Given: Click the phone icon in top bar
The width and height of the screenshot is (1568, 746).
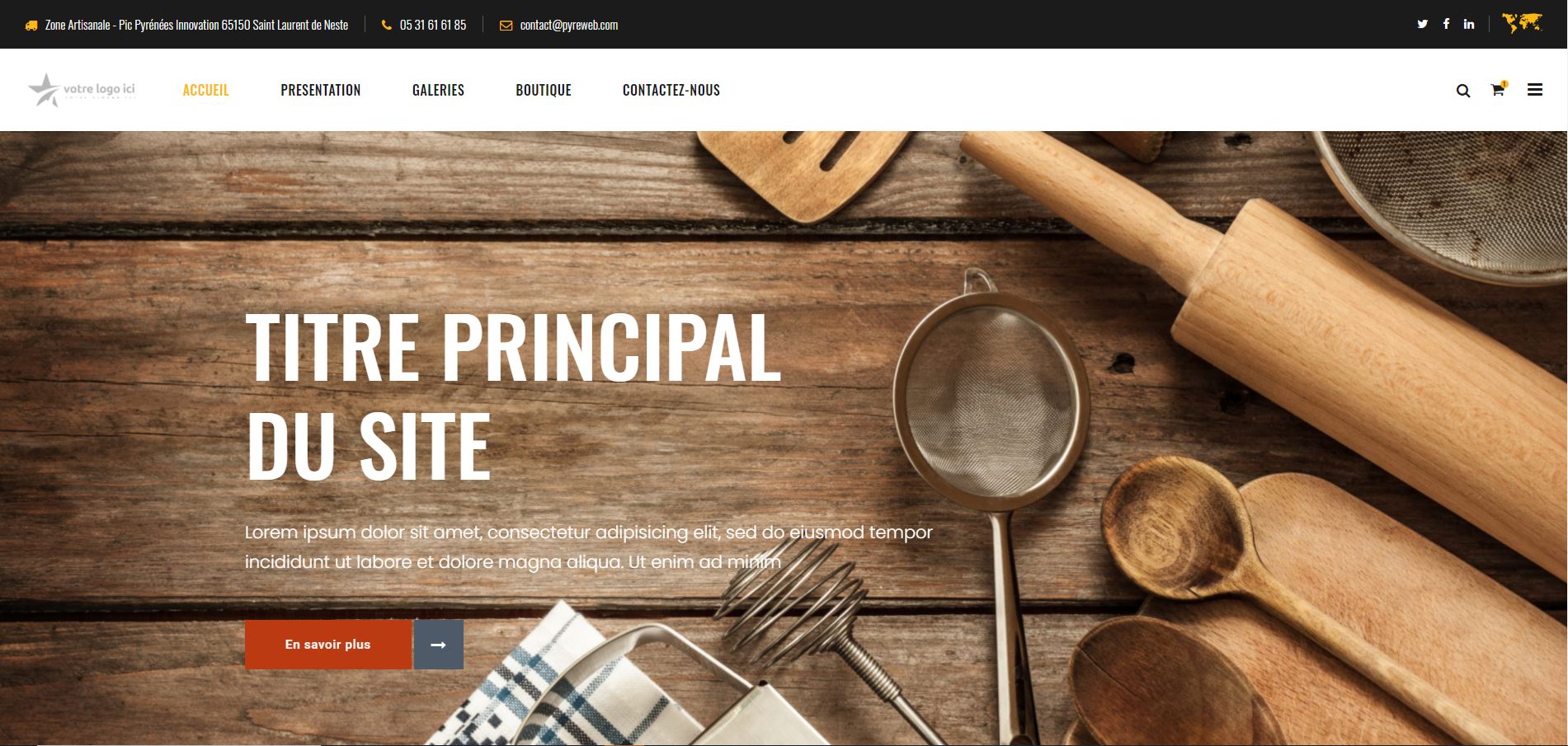Looking at the screenshot, I should click(387, 25).
